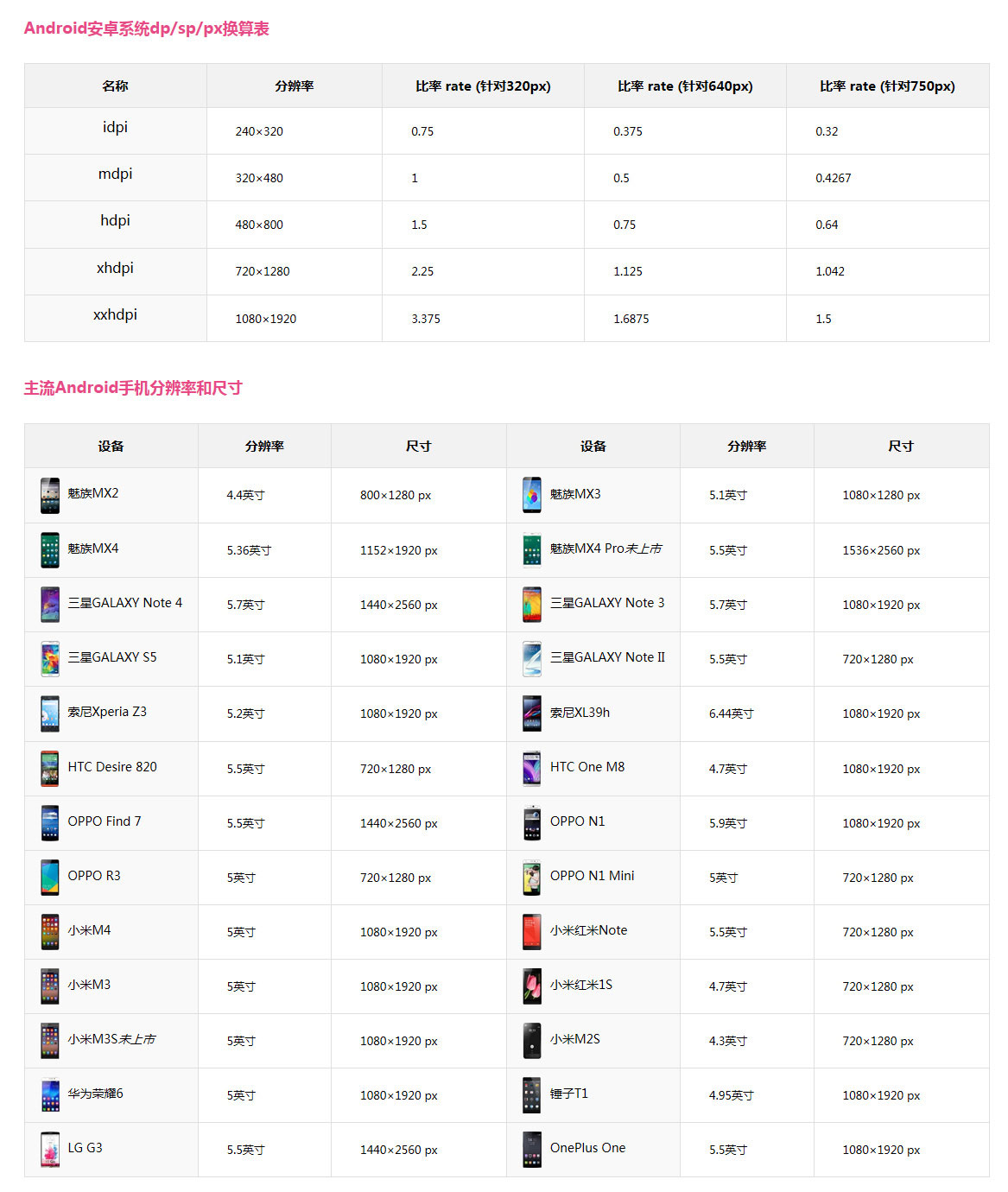This screenshot has width=1008, height=1192.
Task: Click the 小米红米Note phone image
Action: [532, 932]
